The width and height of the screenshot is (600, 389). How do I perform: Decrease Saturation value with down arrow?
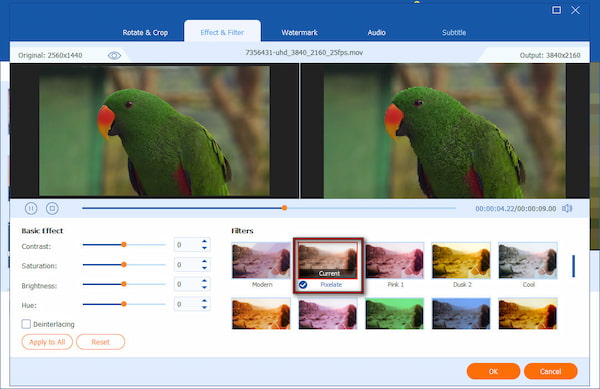(204, 268)
